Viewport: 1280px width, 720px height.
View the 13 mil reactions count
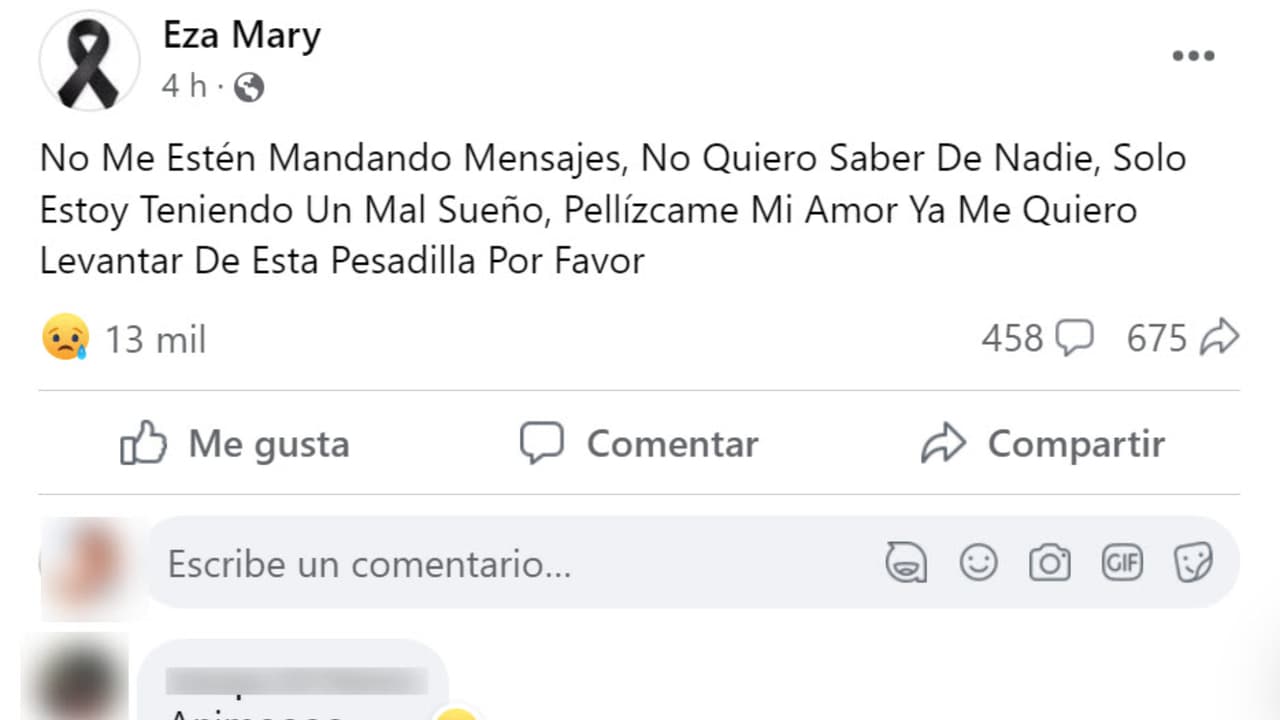pyautogui.click(x=155, y=338)
